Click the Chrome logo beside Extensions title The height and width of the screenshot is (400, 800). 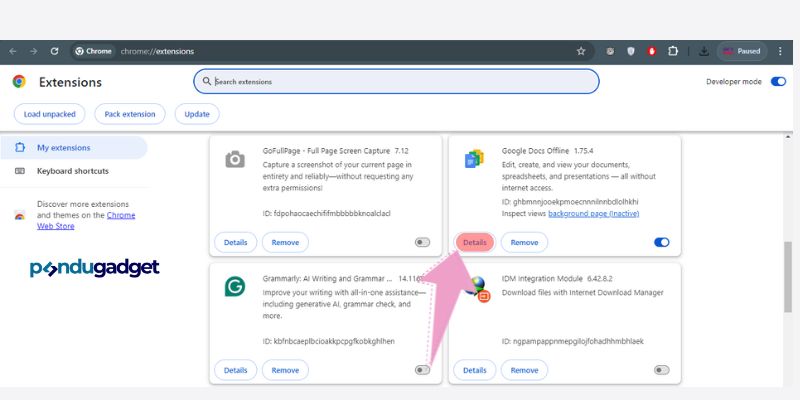[x=19, y=82]
